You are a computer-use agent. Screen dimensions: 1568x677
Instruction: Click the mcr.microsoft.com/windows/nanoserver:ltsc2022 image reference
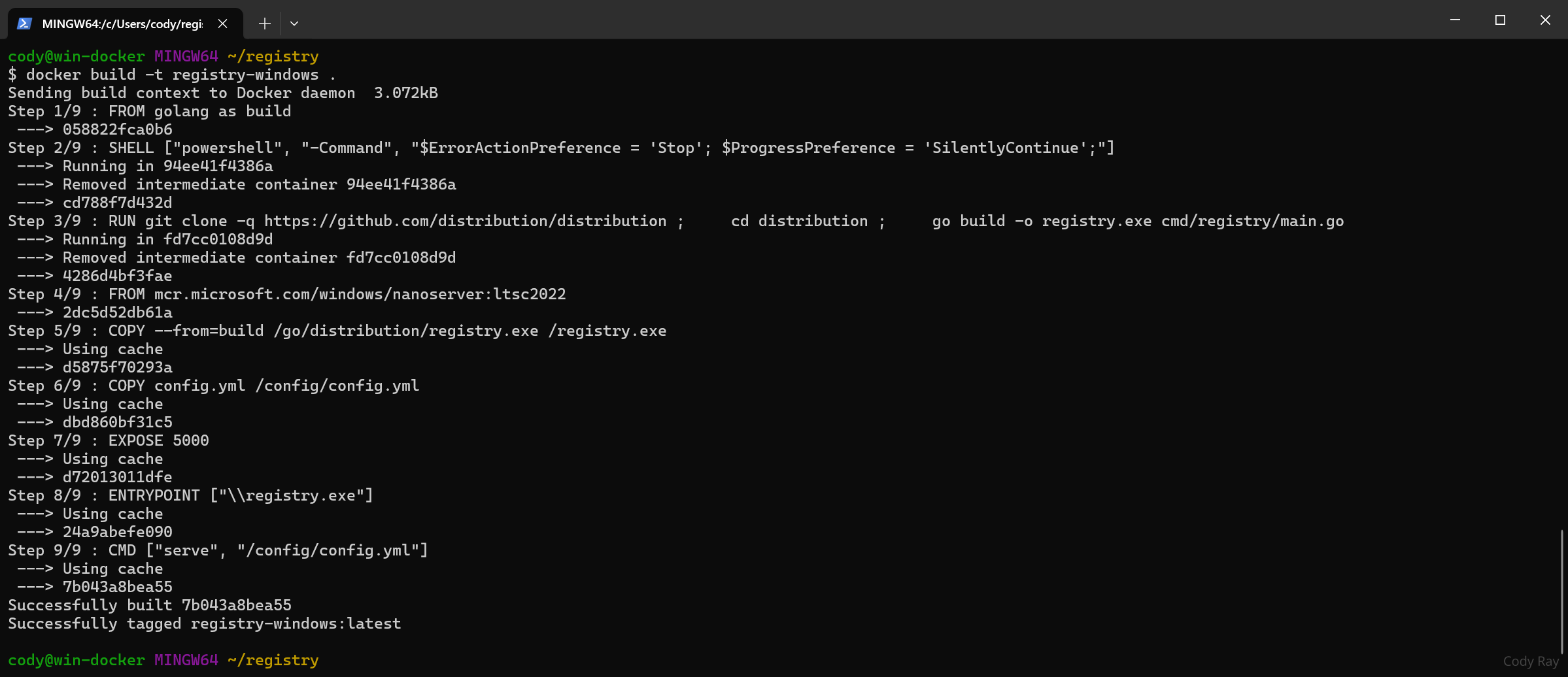[360, 294]
